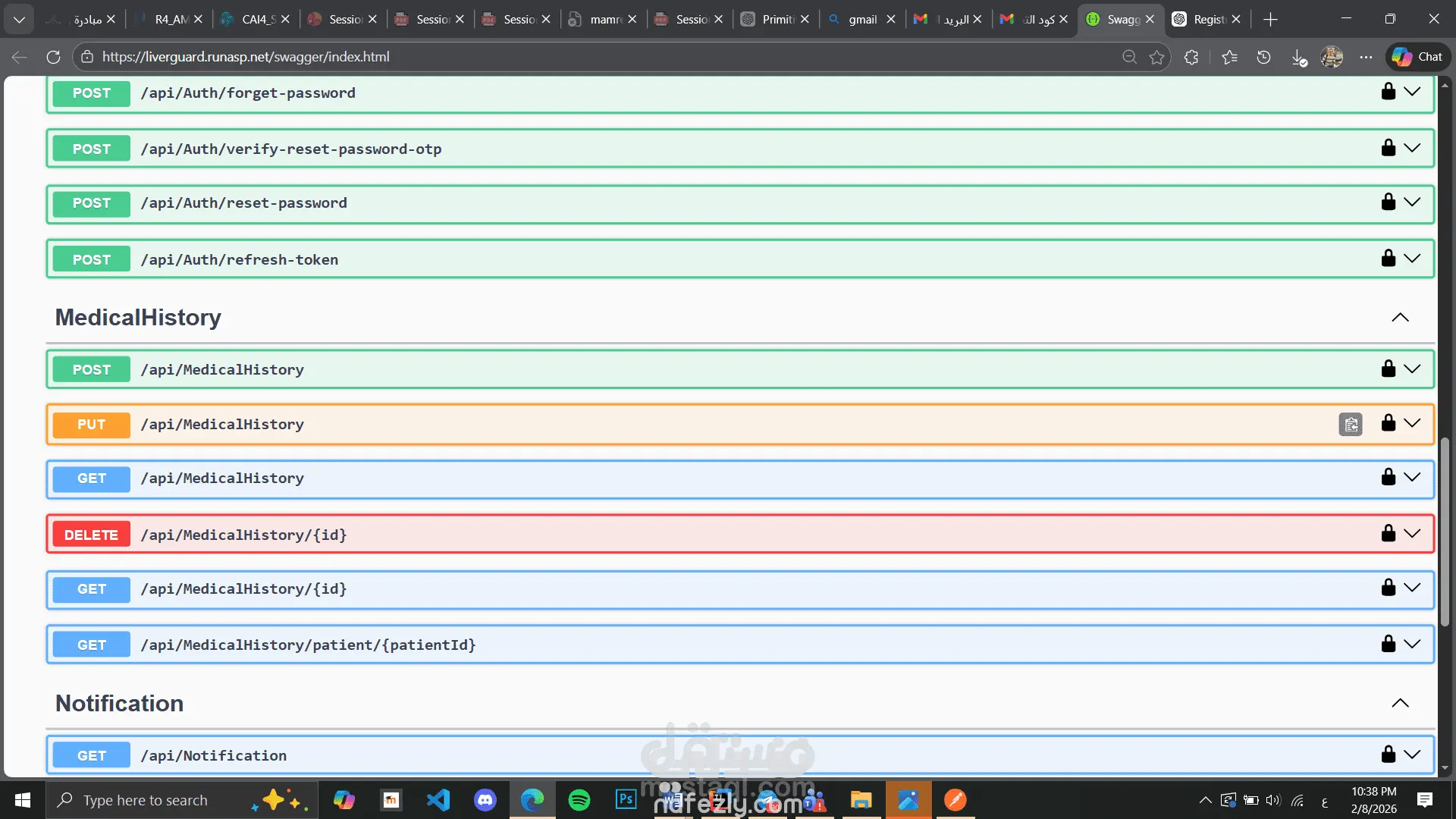Switch to the Primiti browser tab
The width and height of the screenshot is (1456, 819).
click(x=777, y=20)
